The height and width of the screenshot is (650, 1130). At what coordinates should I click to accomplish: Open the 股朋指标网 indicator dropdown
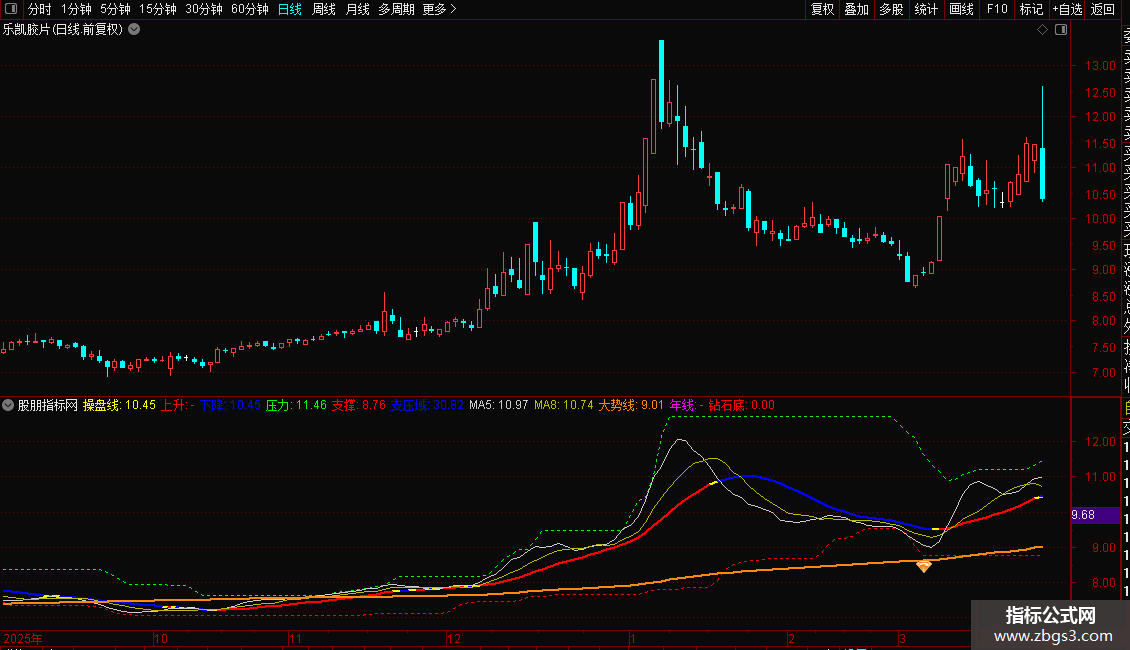coord(8,405)
